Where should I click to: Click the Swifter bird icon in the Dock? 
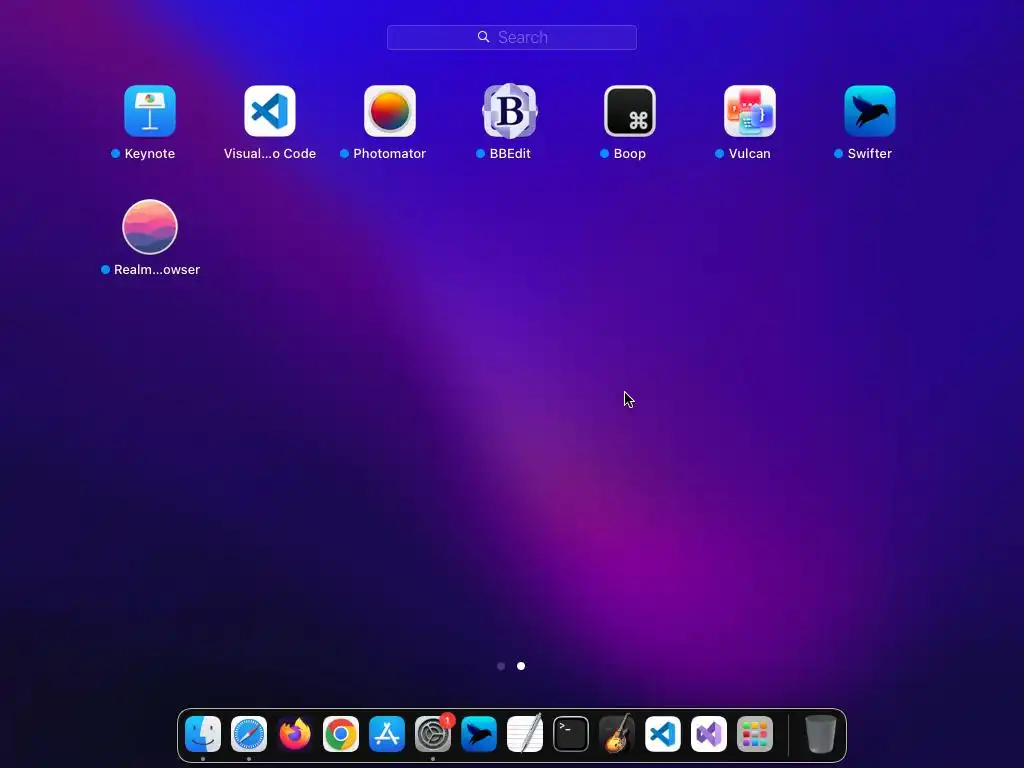point(479,734)
